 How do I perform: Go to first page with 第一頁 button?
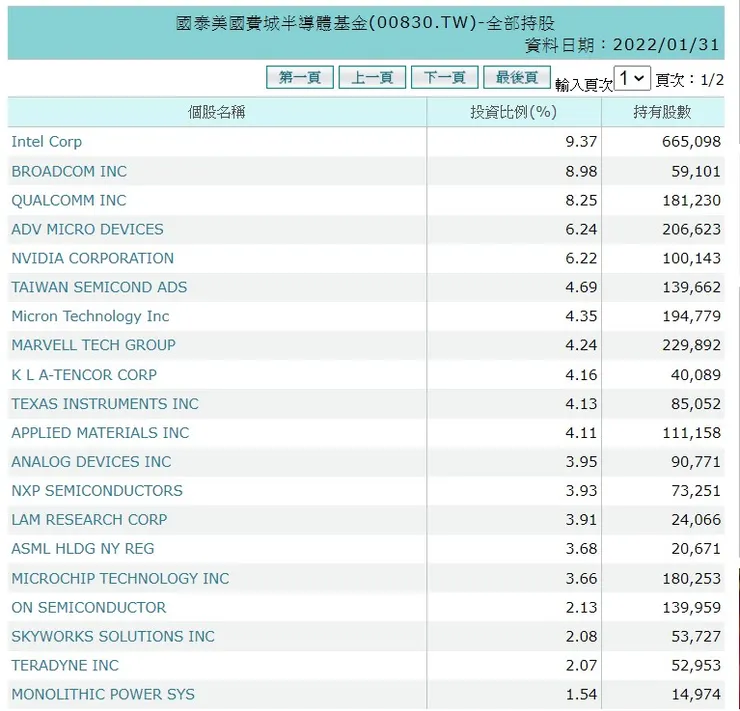tap(300, 77)
